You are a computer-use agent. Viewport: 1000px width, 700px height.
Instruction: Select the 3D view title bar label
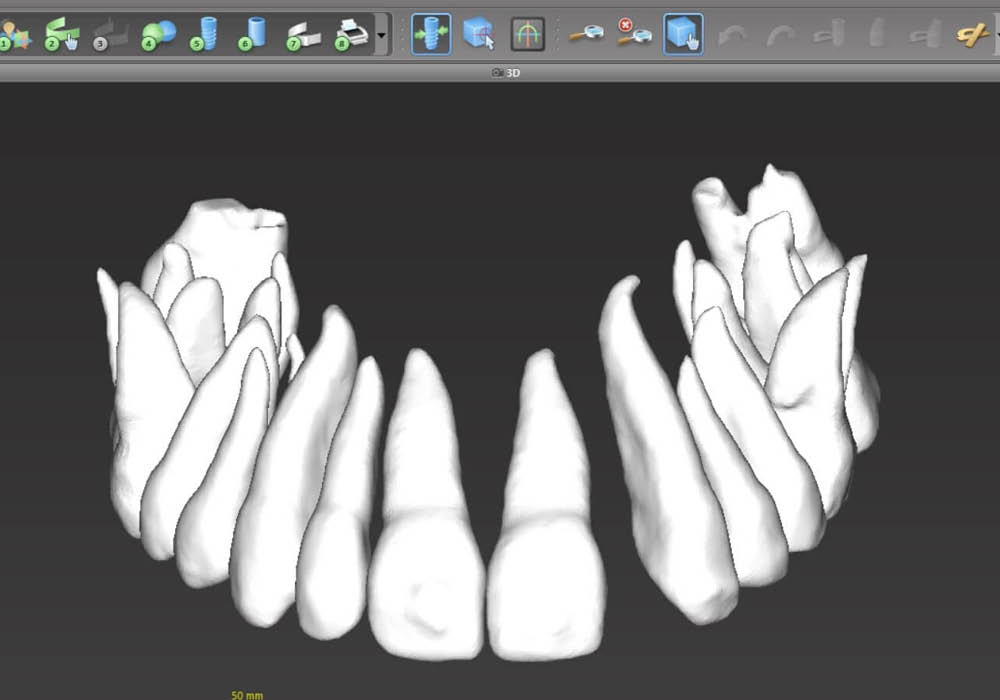(506, 73)
